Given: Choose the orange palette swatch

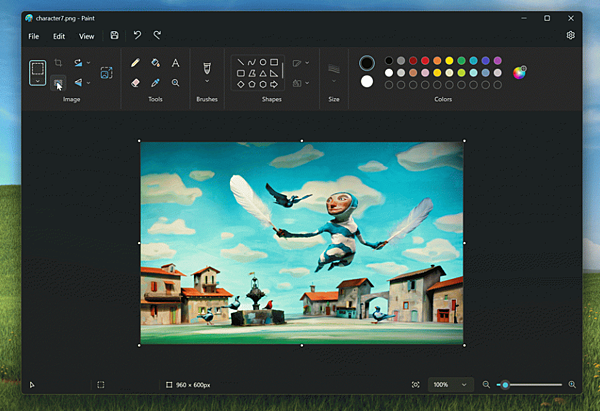Looking at the screenshot, I should (437, 60).
